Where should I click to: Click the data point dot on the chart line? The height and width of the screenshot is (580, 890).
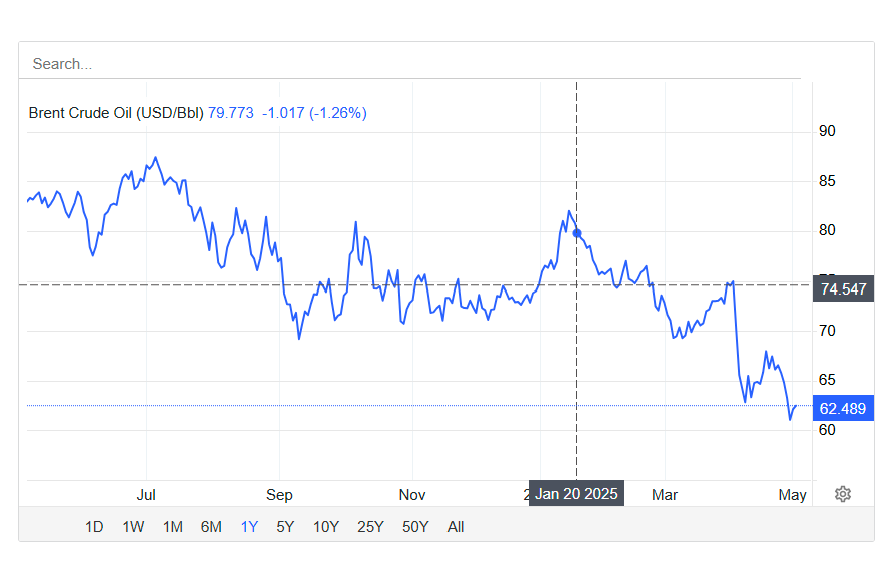point(577,233)
